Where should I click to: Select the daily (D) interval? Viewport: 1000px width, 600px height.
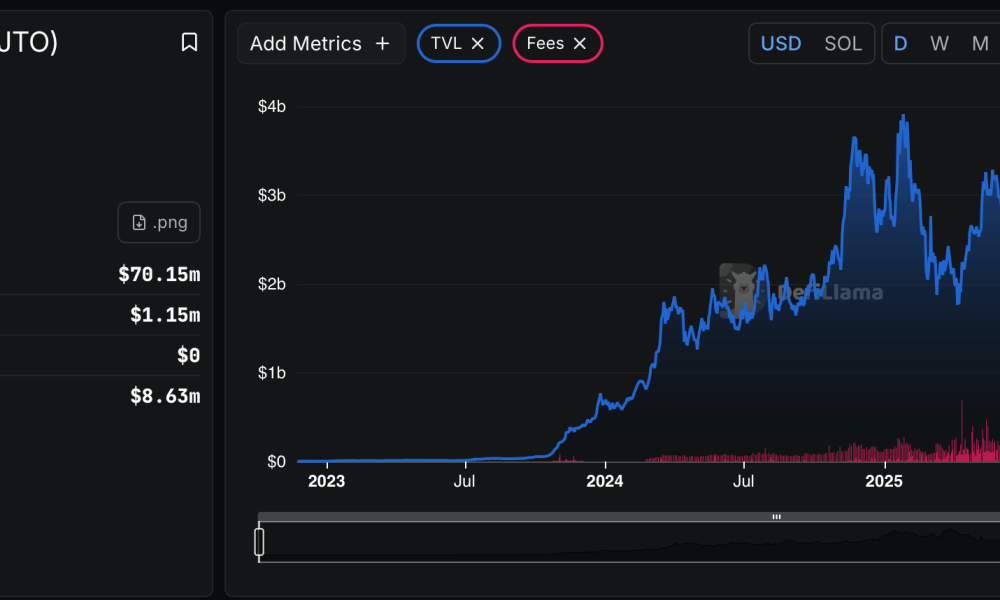(901, 44)
